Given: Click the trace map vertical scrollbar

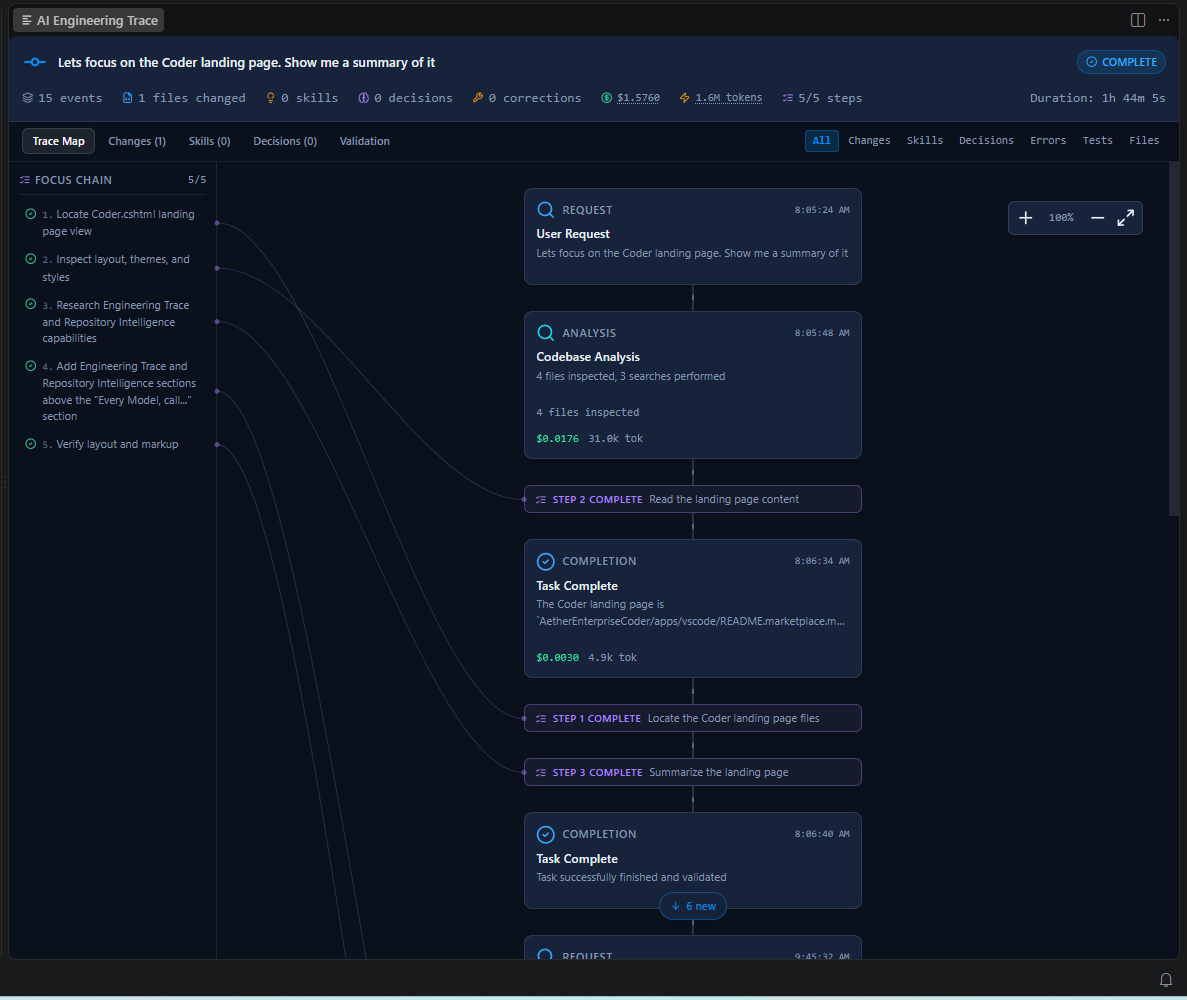Looking at the screenshot, I should click(1173, 339).
